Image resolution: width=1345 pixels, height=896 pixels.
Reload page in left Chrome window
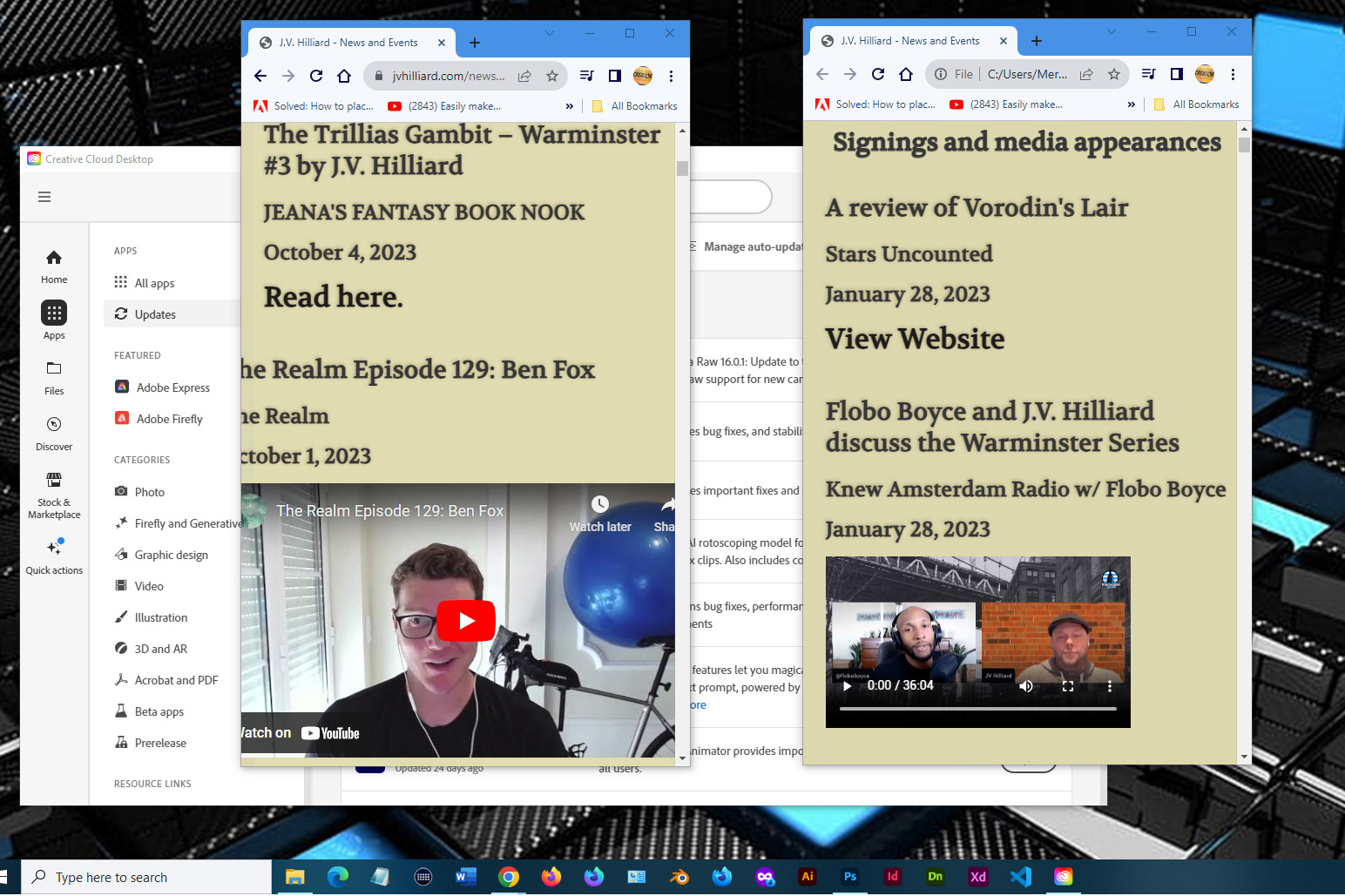tap(316, 76)
